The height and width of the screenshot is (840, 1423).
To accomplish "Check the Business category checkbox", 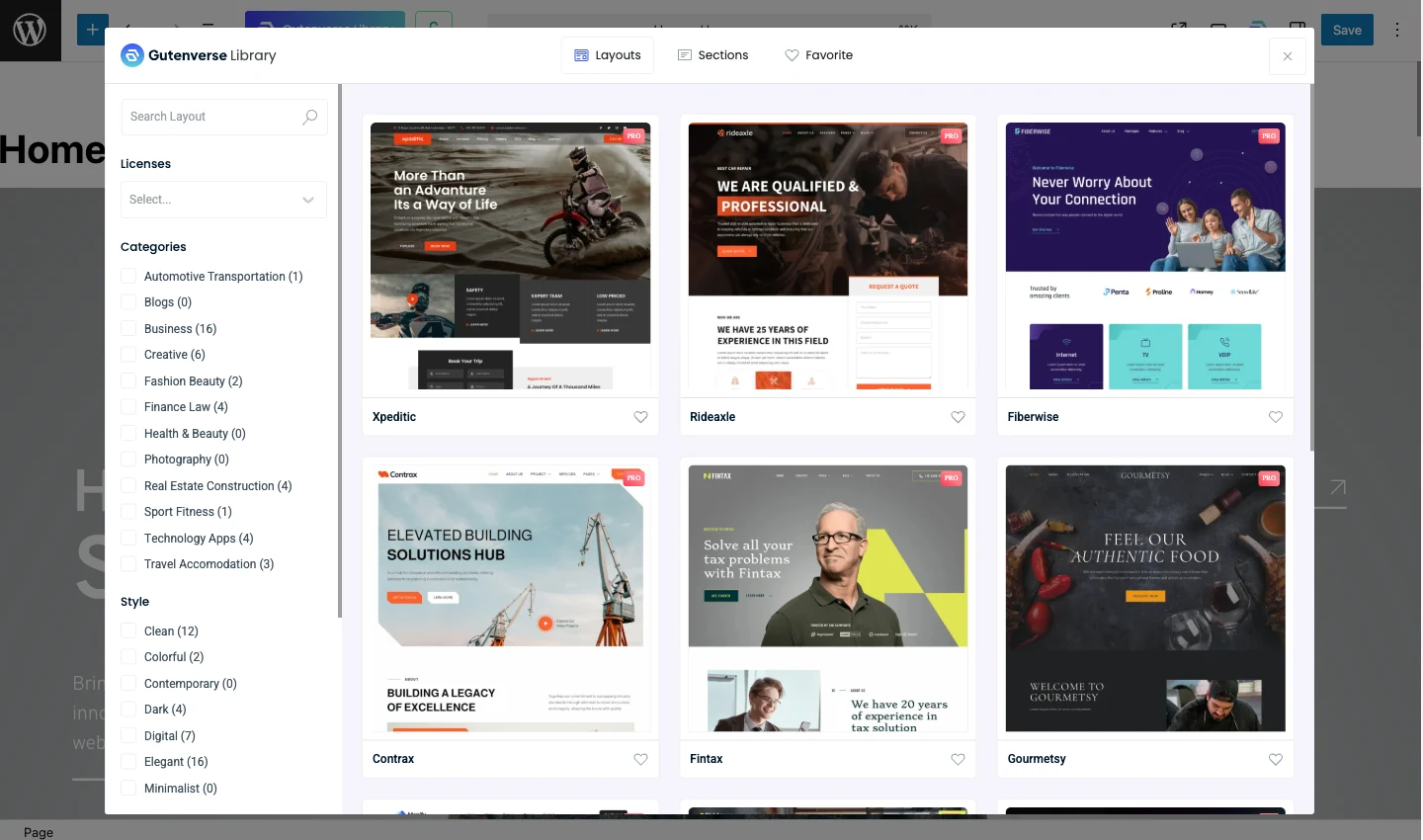I will [128, 328].
